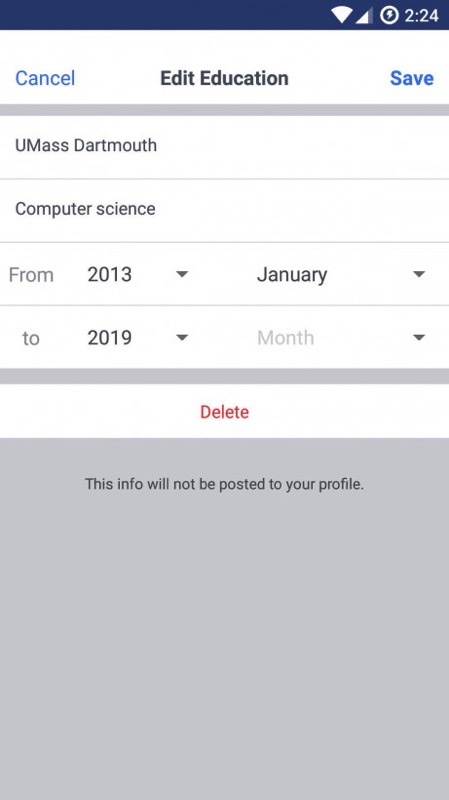Viewport: 449px width, 800px height.
Task: Tap the Wi-Fi signal status icon
Action: [x=341, y=15]
